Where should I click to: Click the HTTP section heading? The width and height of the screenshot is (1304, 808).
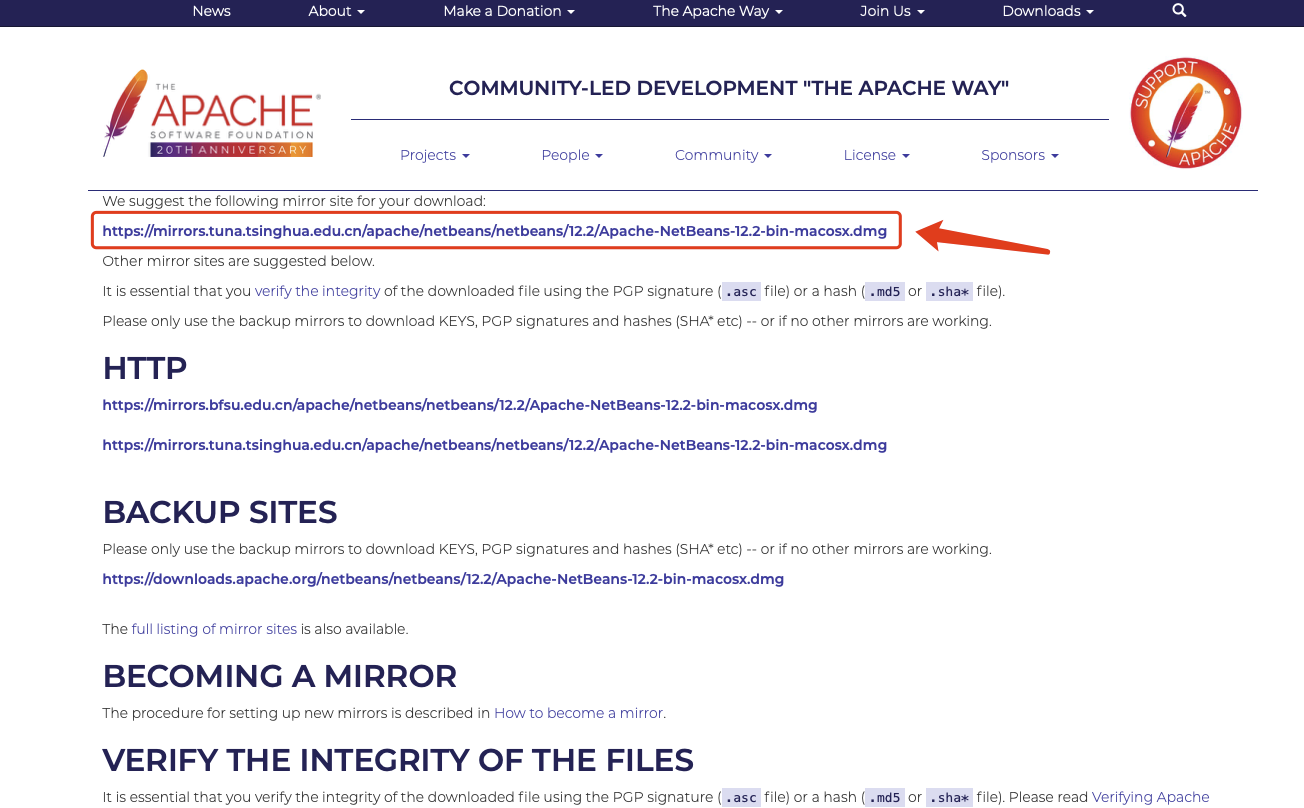(x=145, y=368)
